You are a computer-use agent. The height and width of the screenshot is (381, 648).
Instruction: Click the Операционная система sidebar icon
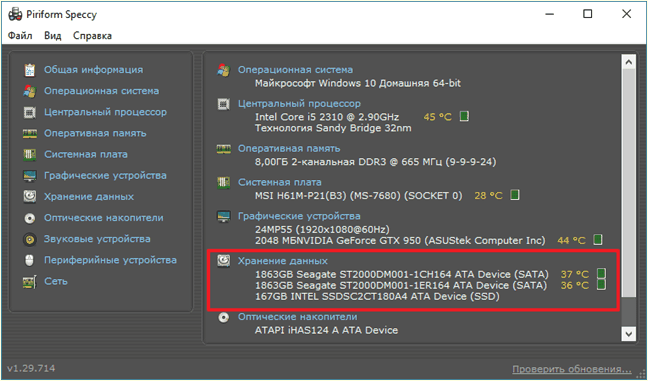29,91
